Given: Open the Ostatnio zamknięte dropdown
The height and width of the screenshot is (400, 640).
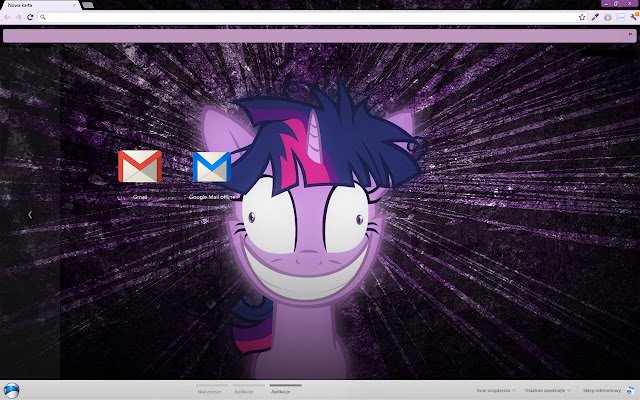Looking at the screenshot, I should [x=547, y=391].
